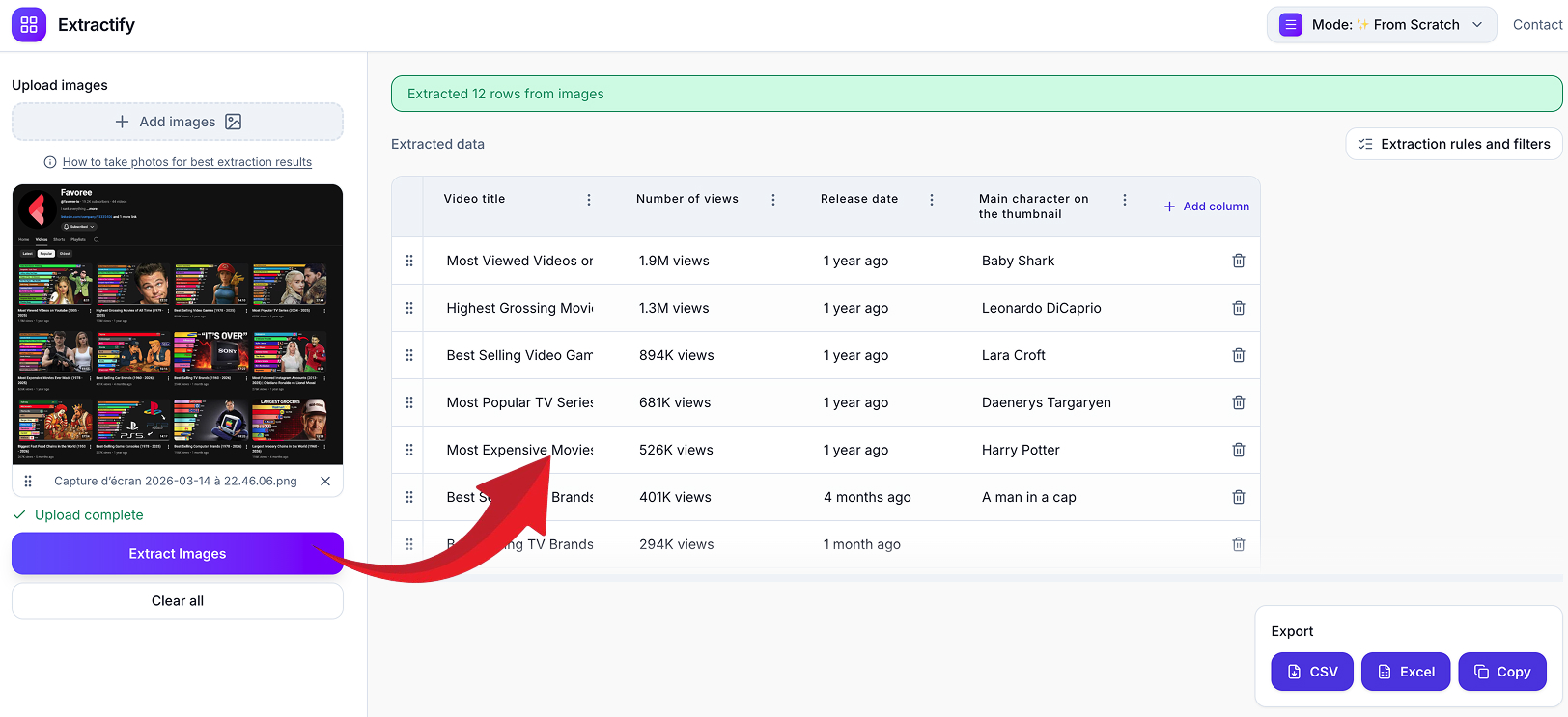Open the Mode From Scratch dropdown
Image resolution: width=1568 pixels, height=717 pixels.
[1382, 25]
